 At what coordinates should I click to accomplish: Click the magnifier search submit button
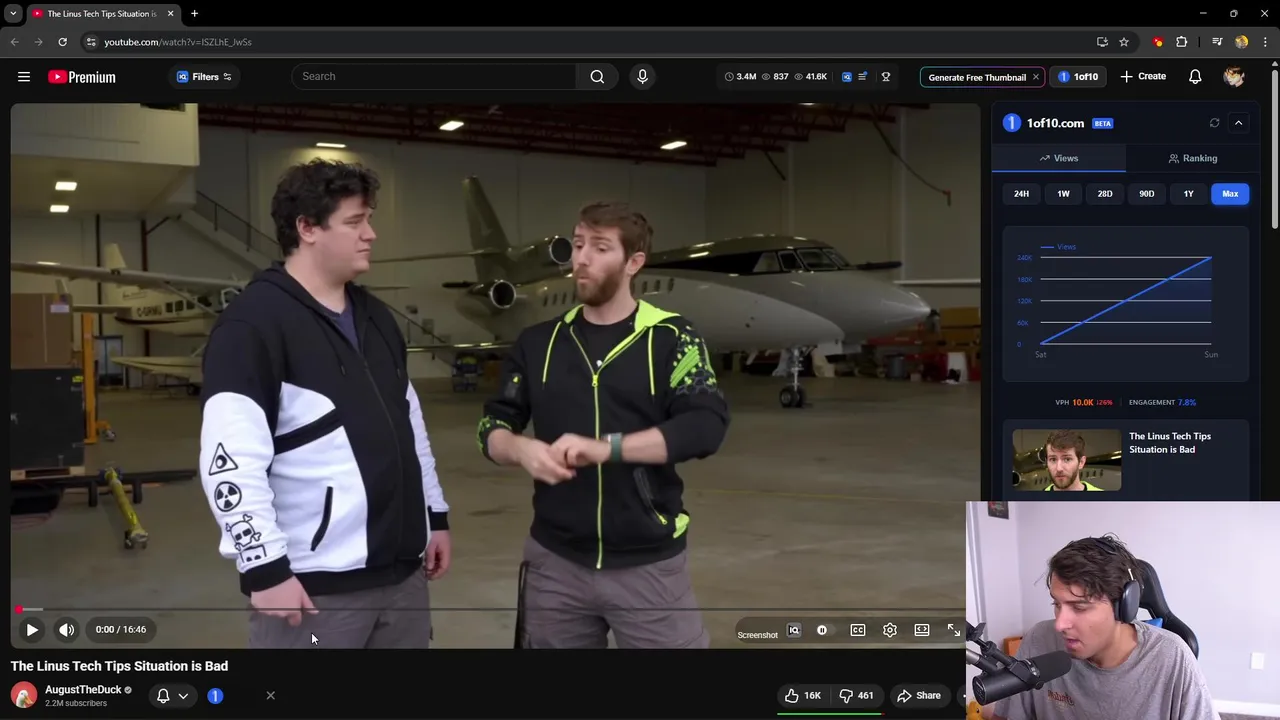coord(597,76)
